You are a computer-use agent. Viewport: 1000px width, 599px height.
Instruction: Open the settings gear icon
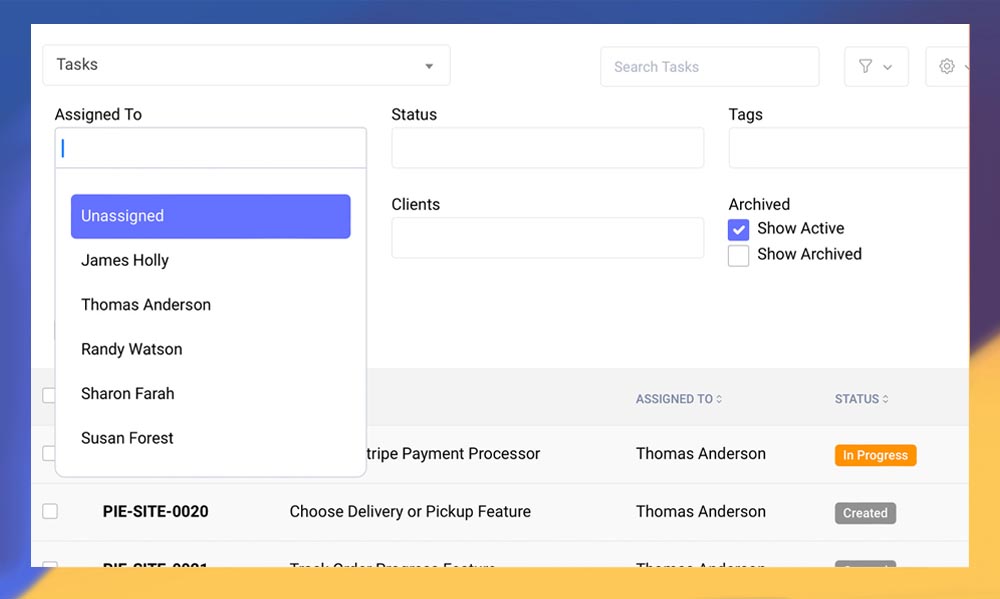coord(947,67)
